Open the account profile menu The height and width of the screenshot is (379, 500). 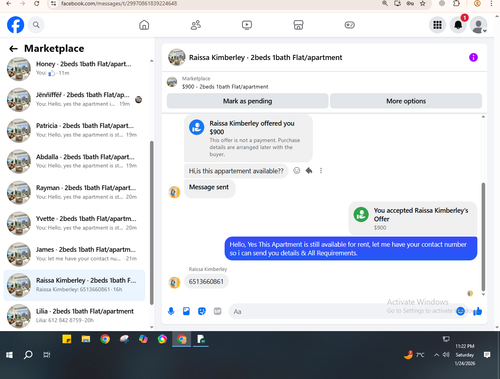[x=479, y=25]
